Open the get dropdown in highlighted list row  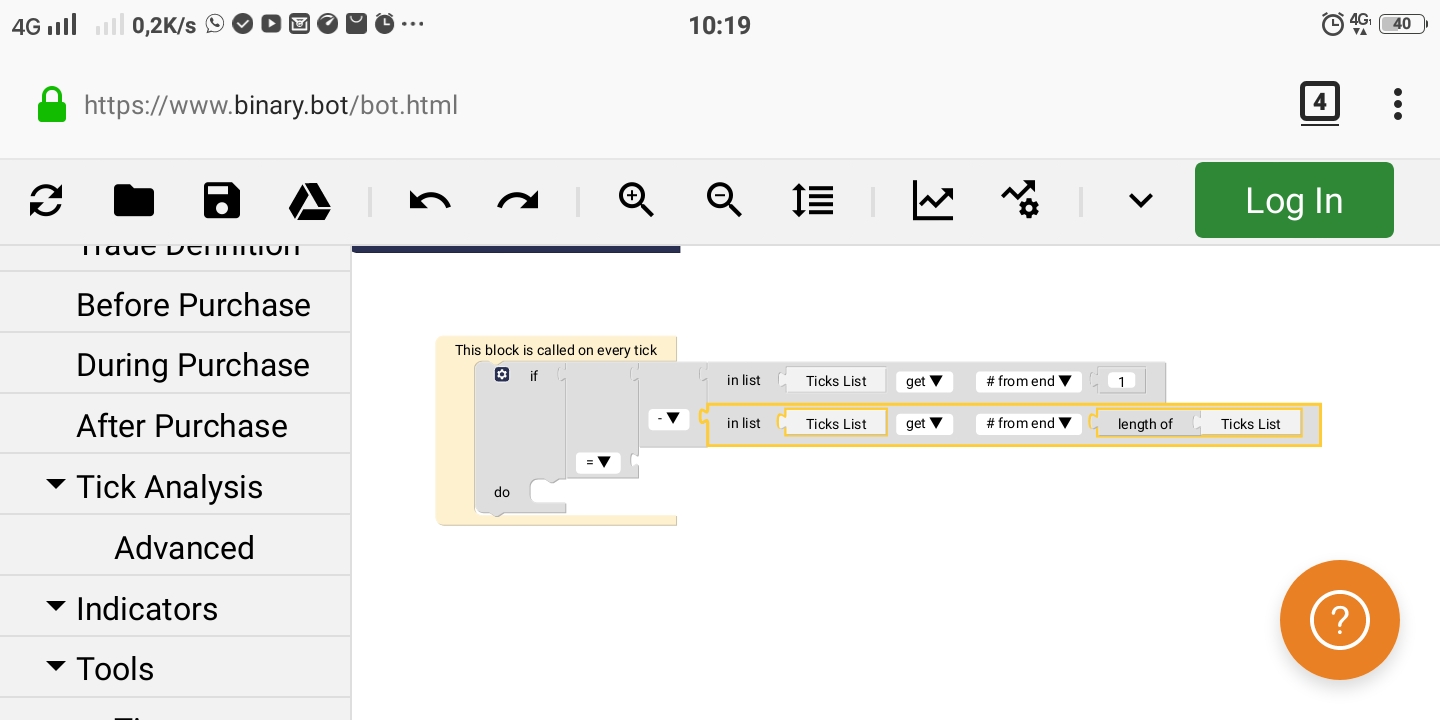pyautogui.click(x=924, y=424)
